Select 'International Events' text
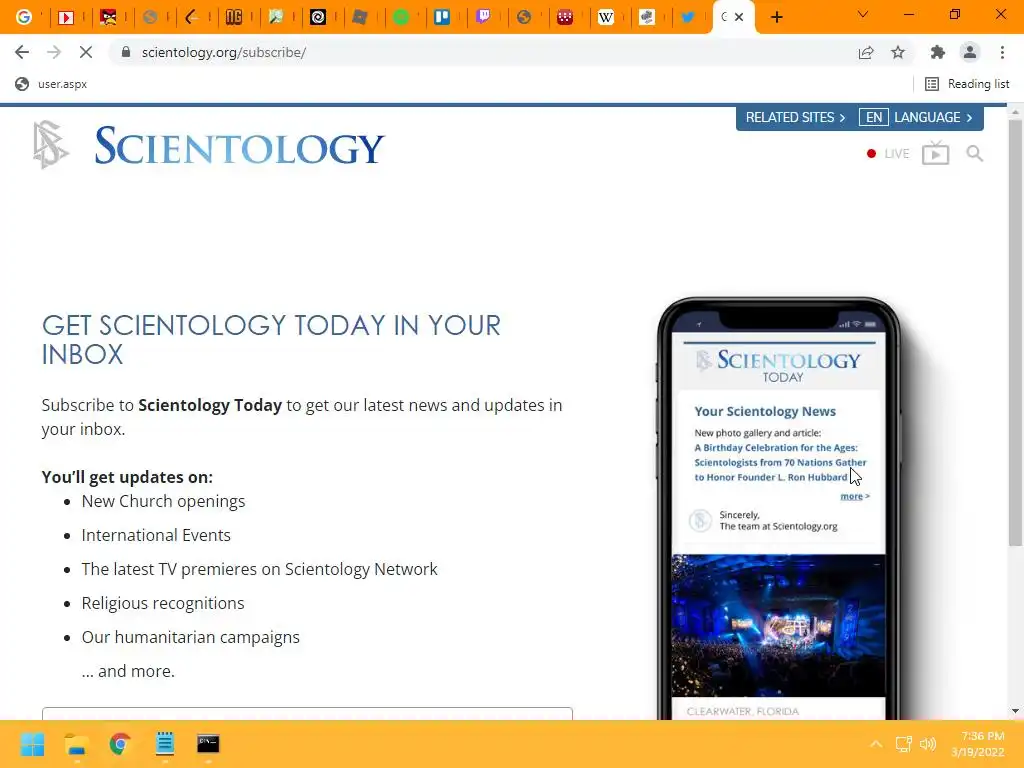The image size is (1024, 768). click(x=156, y=535)
